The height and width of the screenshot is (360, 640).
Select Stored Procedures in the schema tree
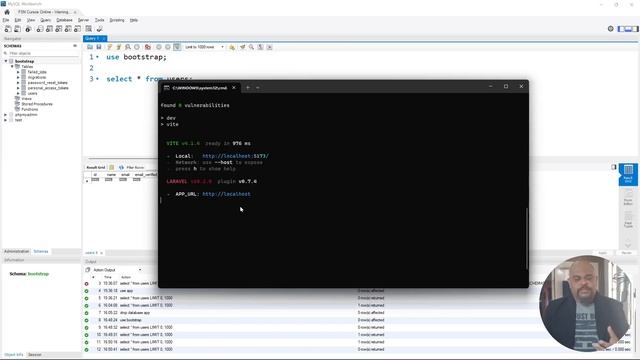tap(37, 104)
